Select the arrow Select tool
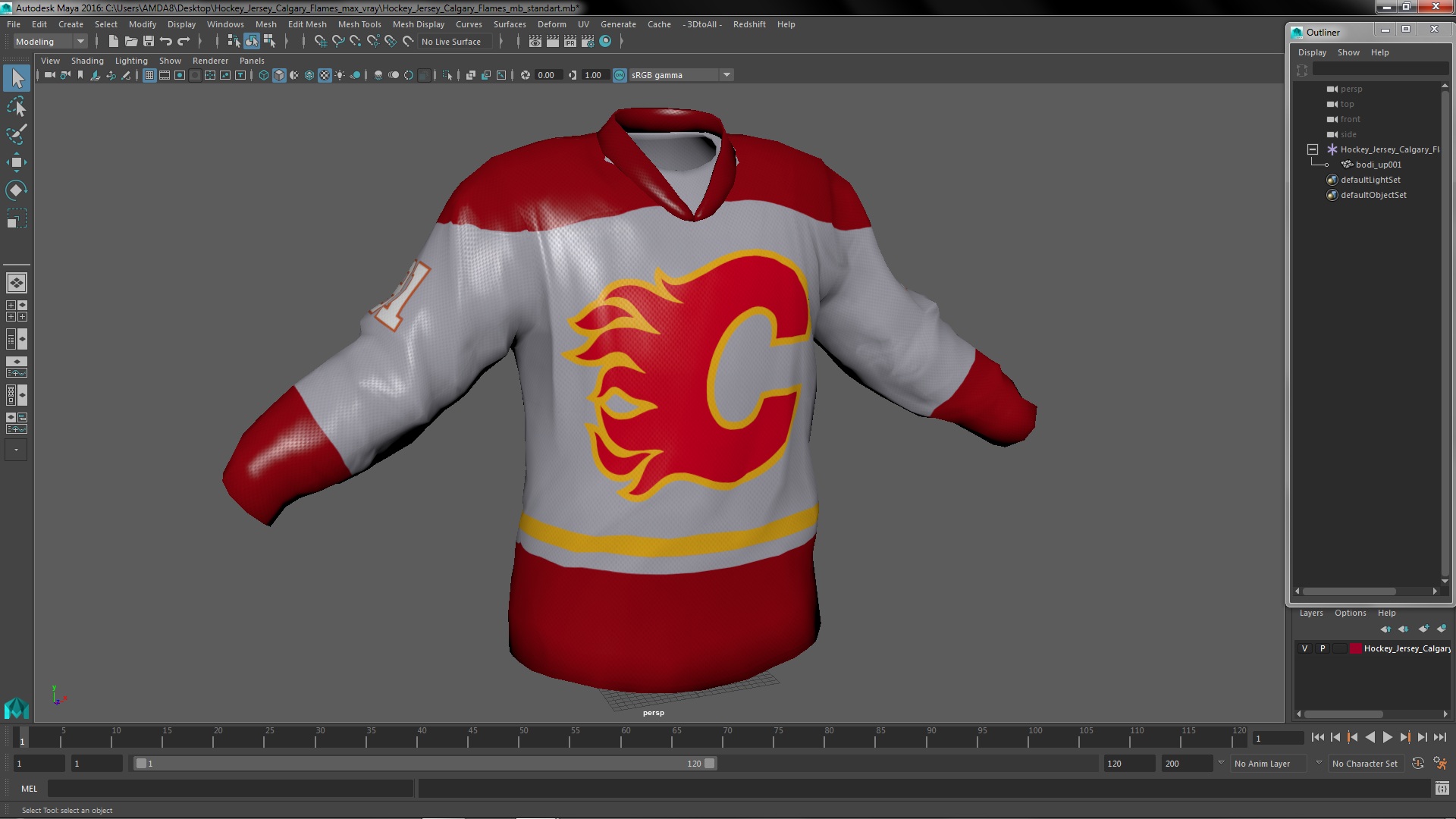Image resolution: width=1456 pixels, height=819 pixels. 17,78
